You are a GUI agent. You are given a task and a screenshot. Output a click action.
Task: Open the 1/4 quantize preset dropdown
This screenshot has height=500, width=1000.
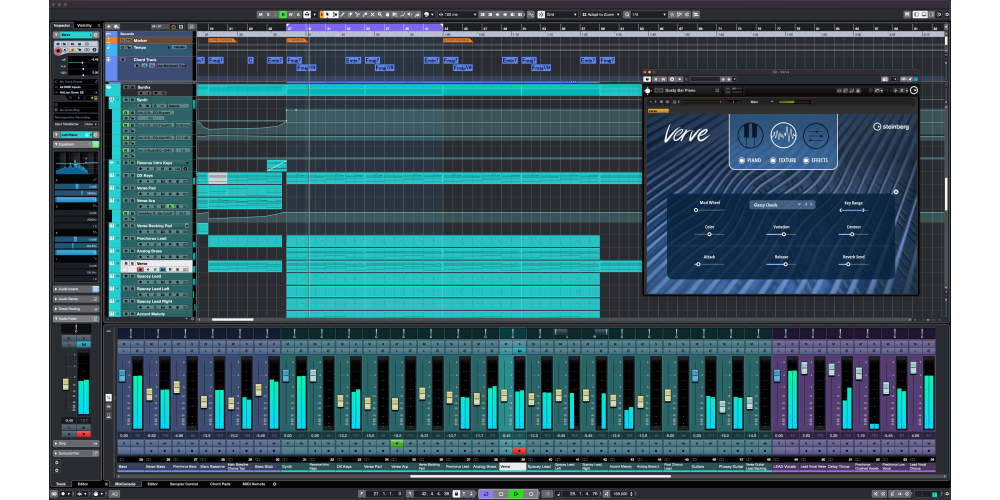[649, 14]
